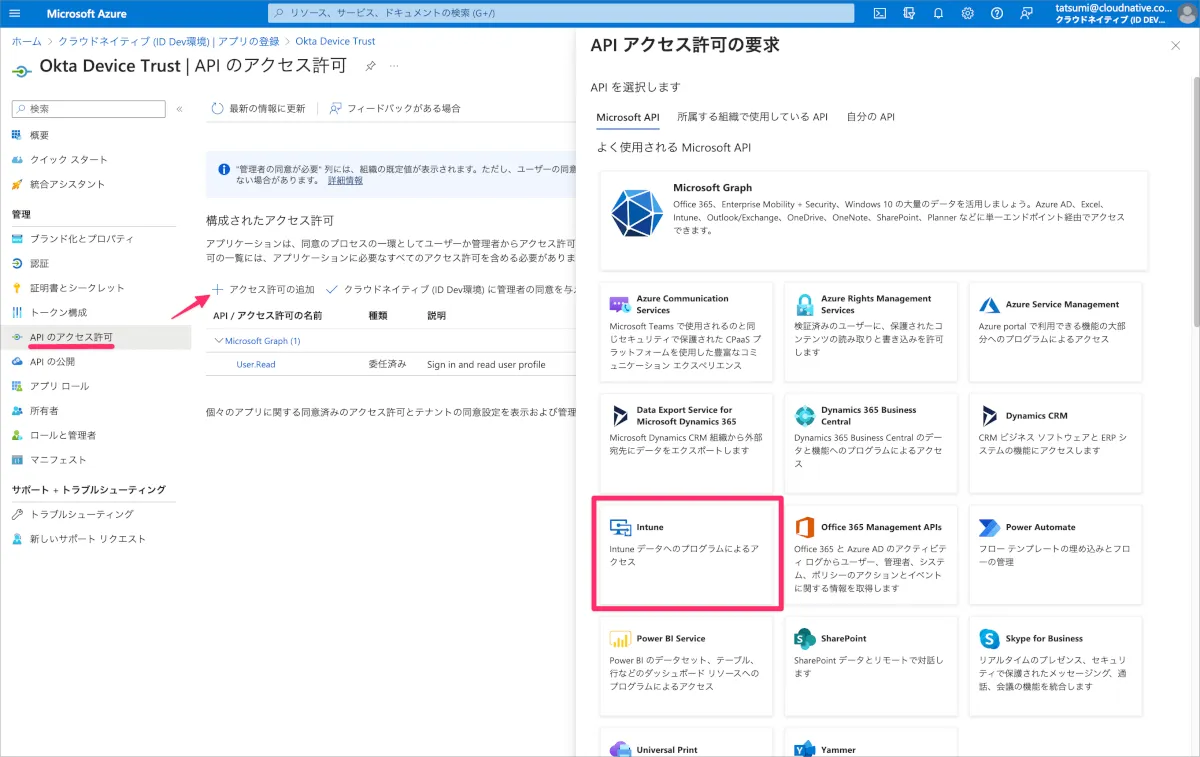Screen dimensions: 1200x757
Task: Collapse the sidebar with double chevron
Action: (179, 109)
